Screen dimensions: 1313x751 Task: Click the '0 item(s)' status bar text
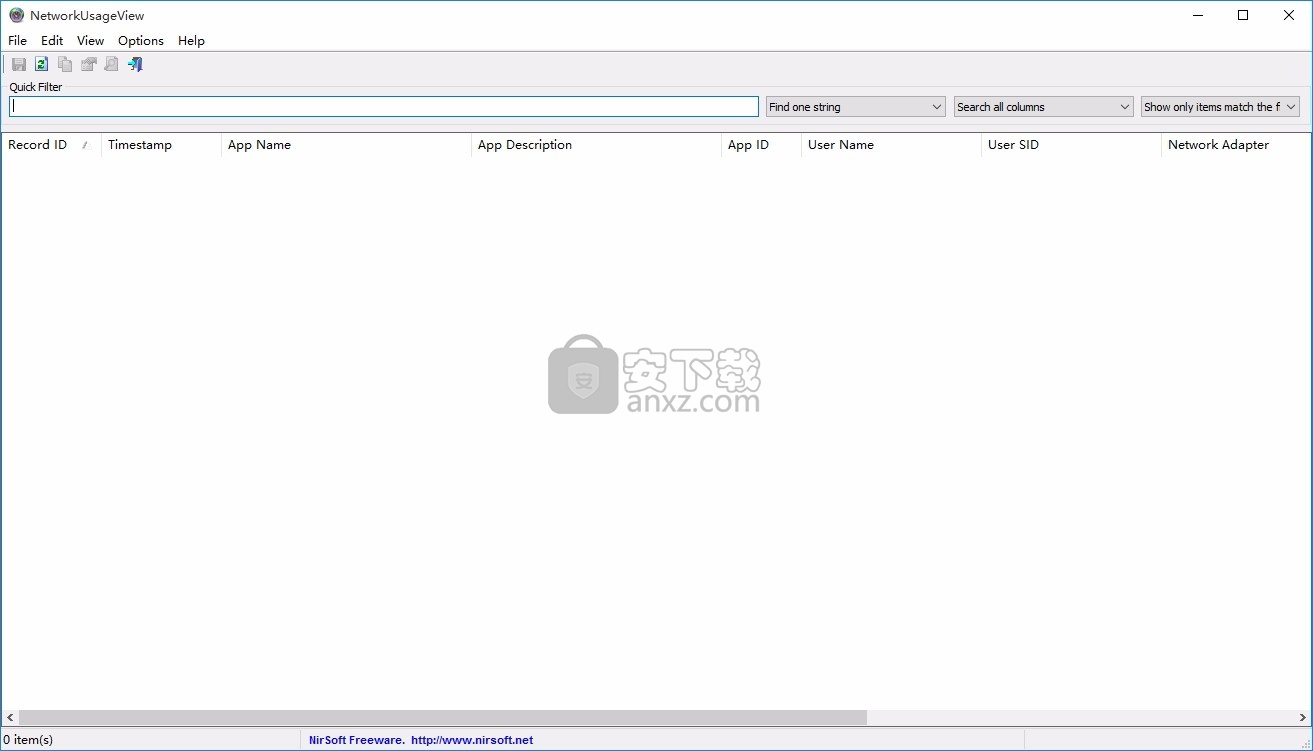(28, 740)
